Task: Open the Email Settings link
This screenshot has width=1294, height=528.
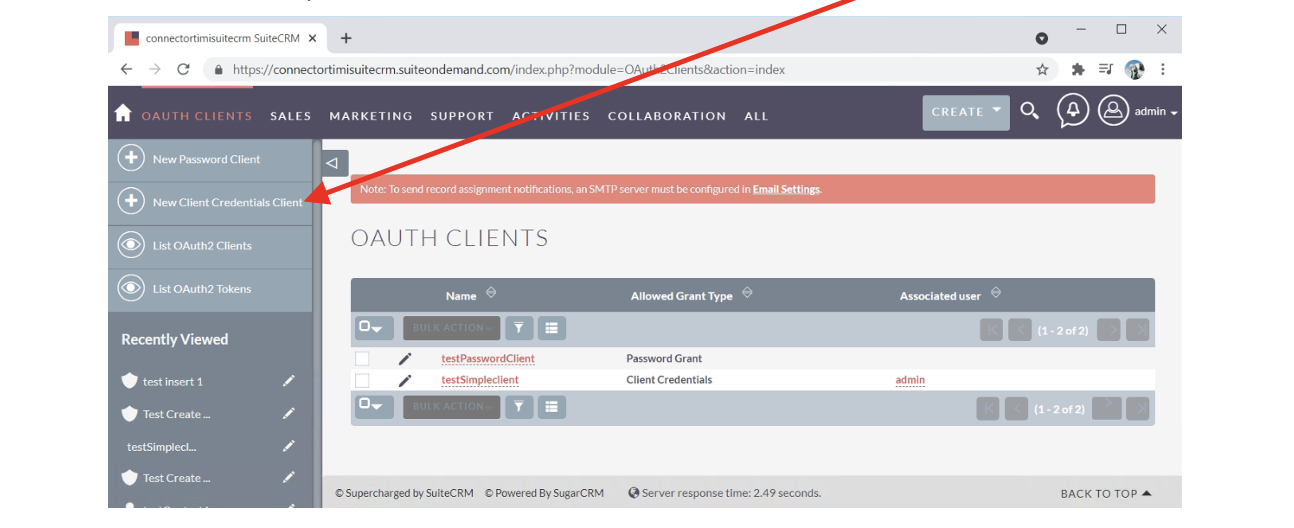Action: (x=786, y=189)
